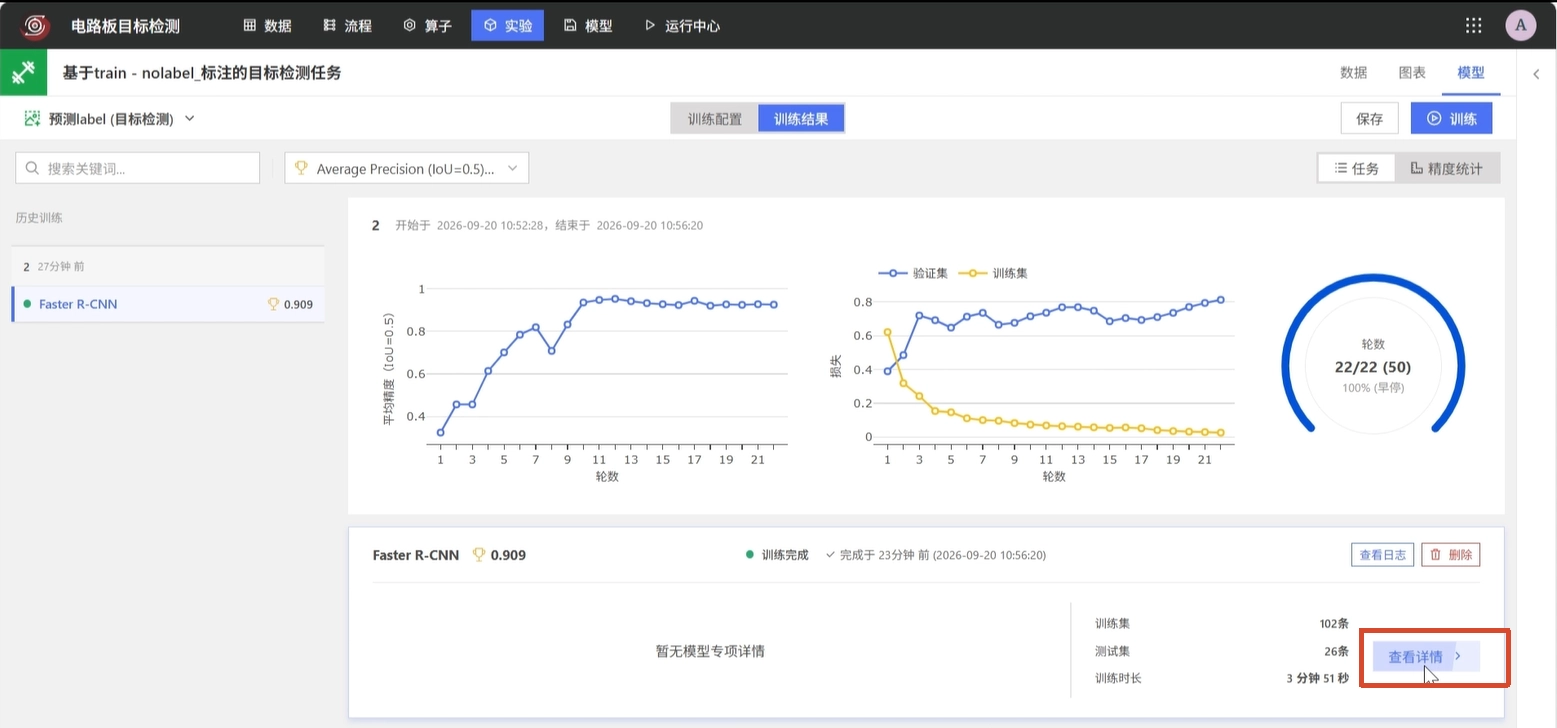Open the 数据 menu in top bar
Image resolution: width=1557 pixels, height=728 pixels.
point(267,26)
